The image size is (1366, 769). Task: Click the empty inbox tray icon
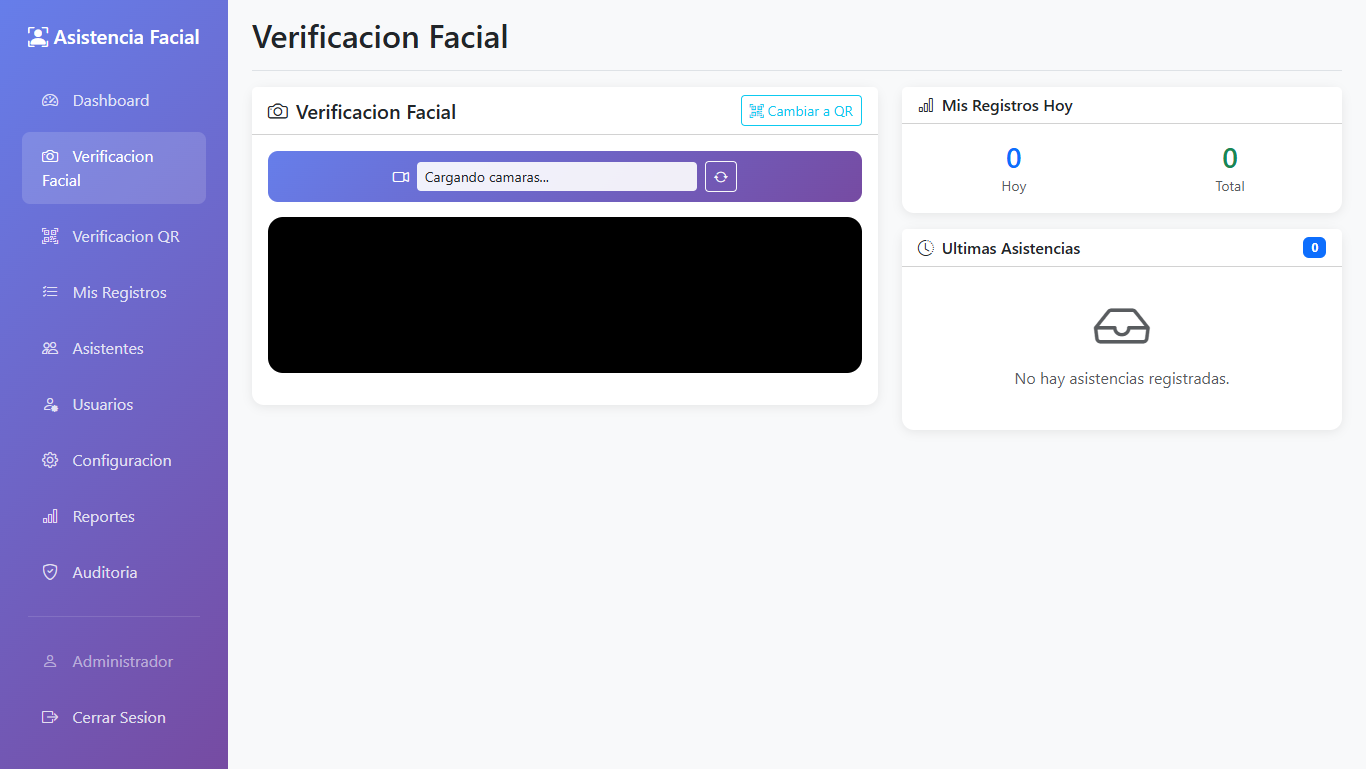[x=1121, y=327]
